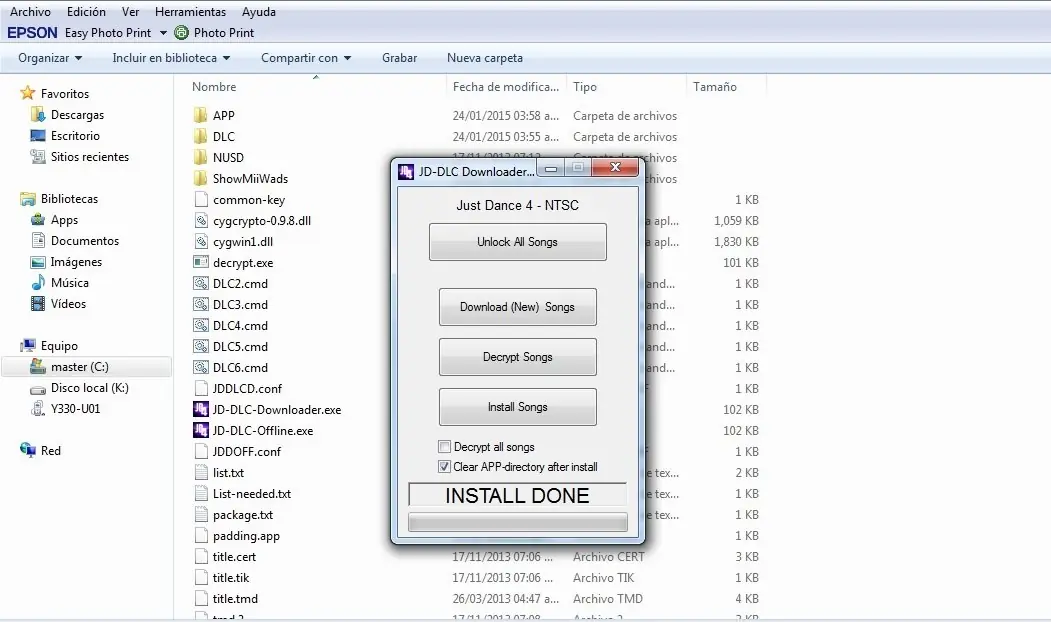1051x622 pixels.
Task: Select the JD-DLC-Downloader.exe icon
Action: (x=200, y=410)
